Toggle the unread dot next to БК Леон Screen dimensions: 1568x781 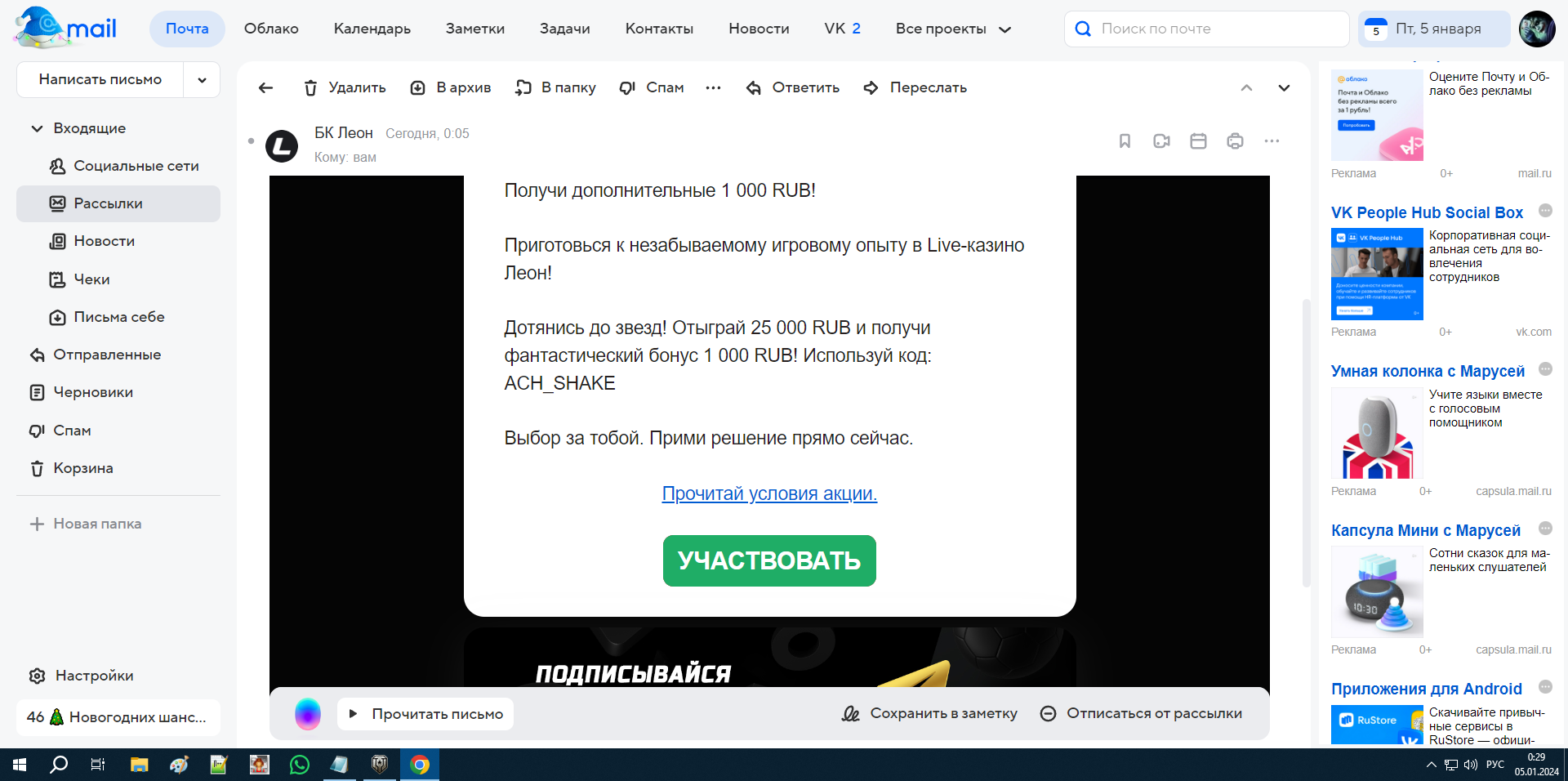tap(251, 141)
